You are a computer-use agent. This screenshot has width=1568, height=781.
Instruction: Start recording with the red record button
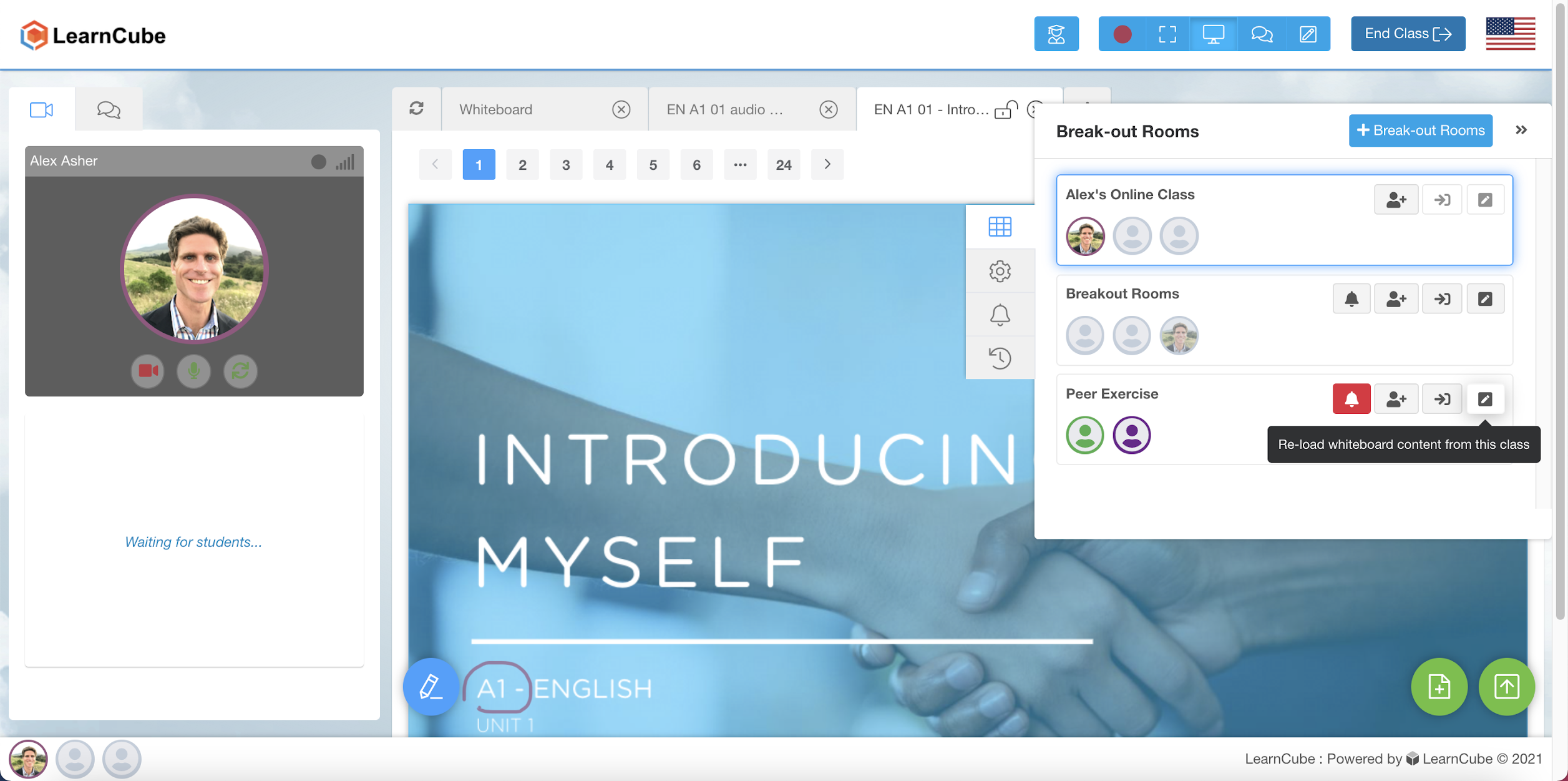[x=1122, y=34]
